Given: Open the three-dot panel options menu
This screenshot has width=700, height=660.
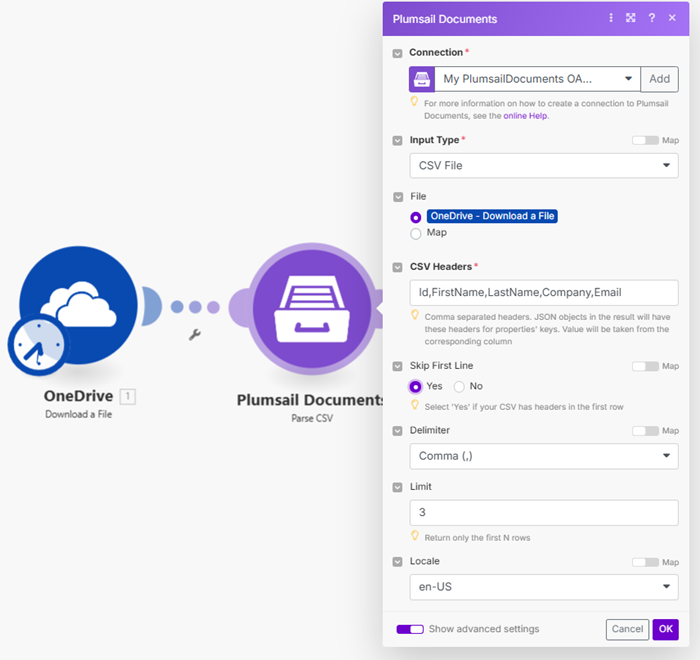Looking at the screenshot, I should 611,18.
